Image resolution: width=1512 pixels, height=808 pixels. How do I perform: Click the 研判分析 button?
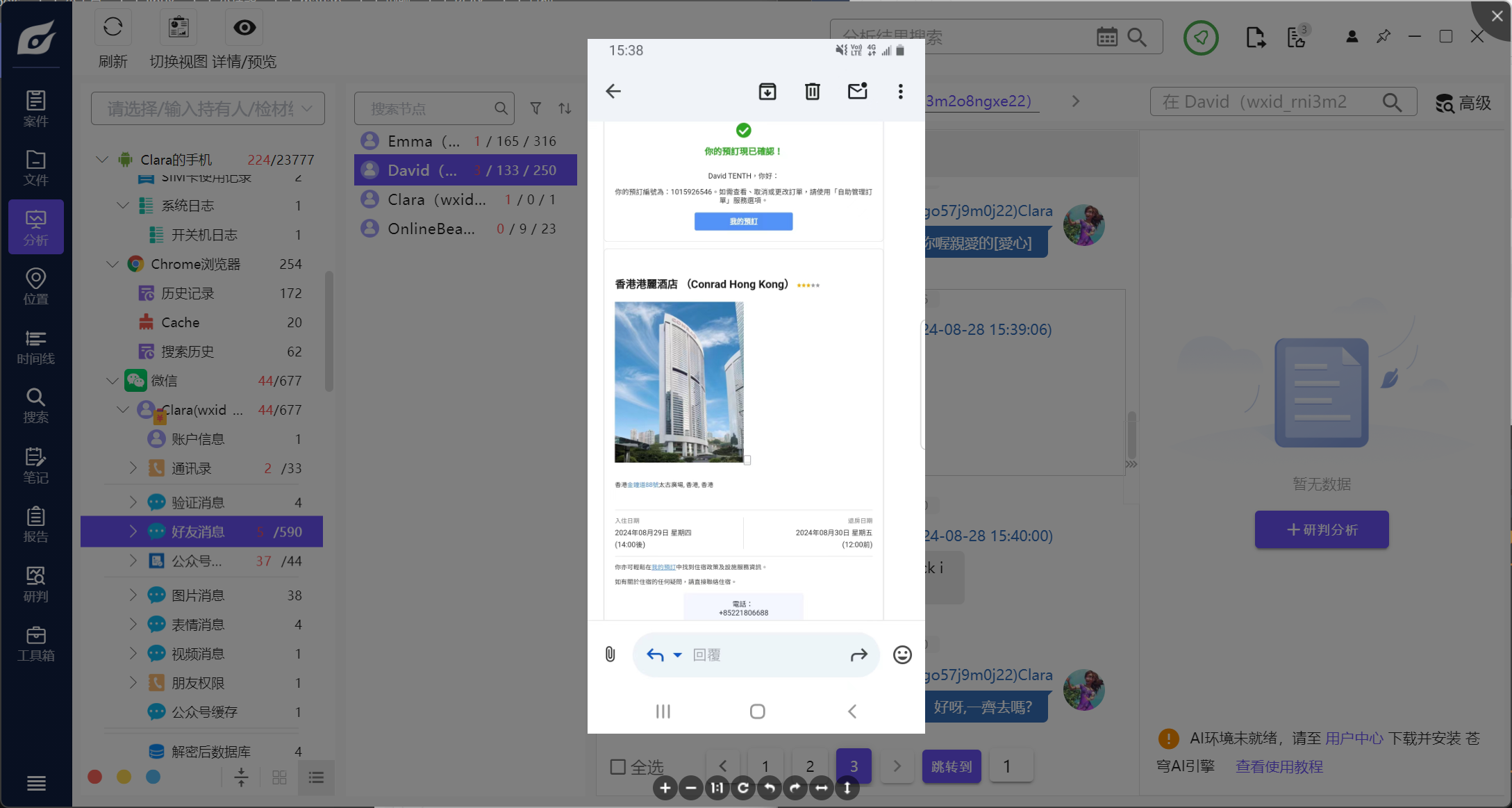pyautogui.click(x=1321, y=529)
